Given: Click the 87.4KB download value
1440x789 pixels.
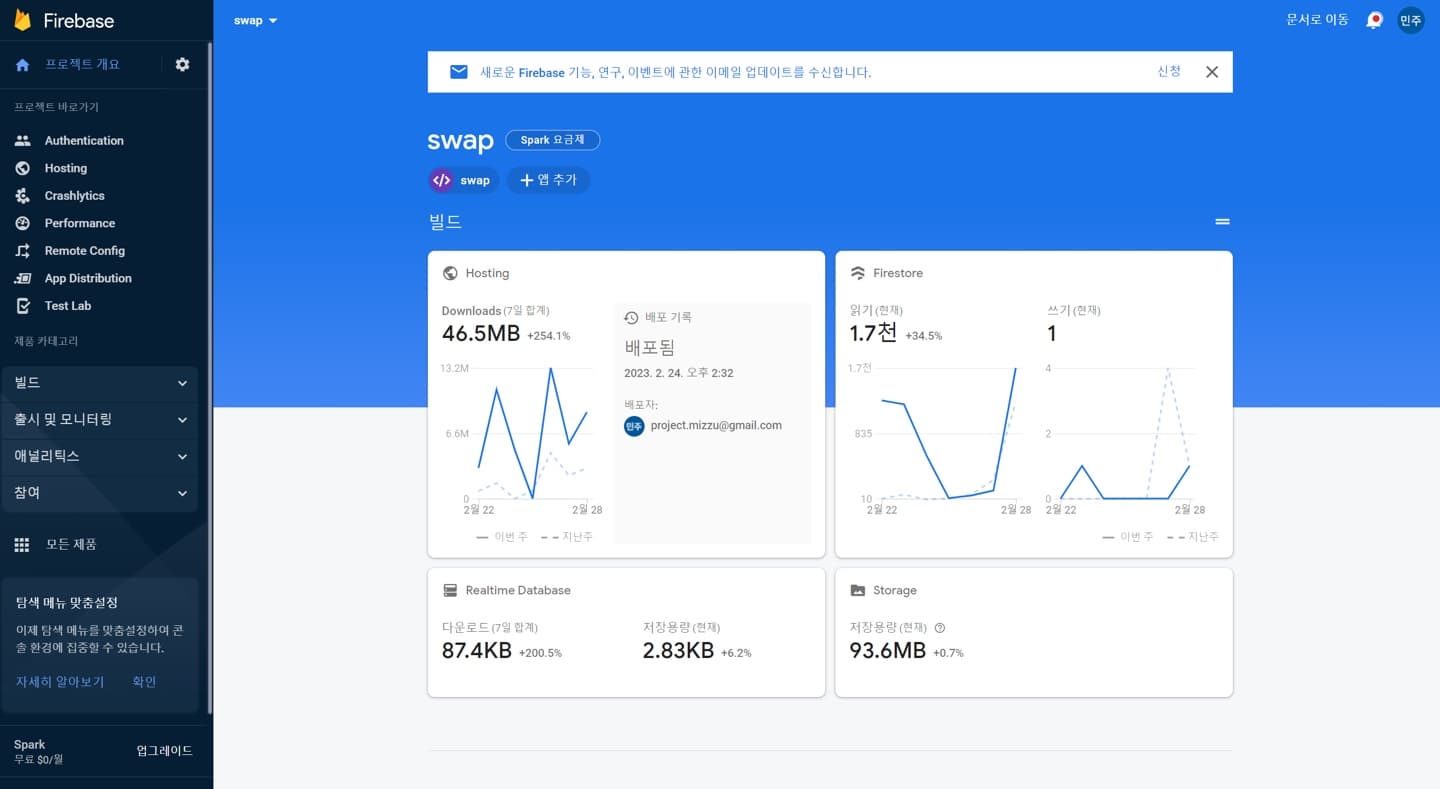Looking at the screenshot, I should pos(477,651).
